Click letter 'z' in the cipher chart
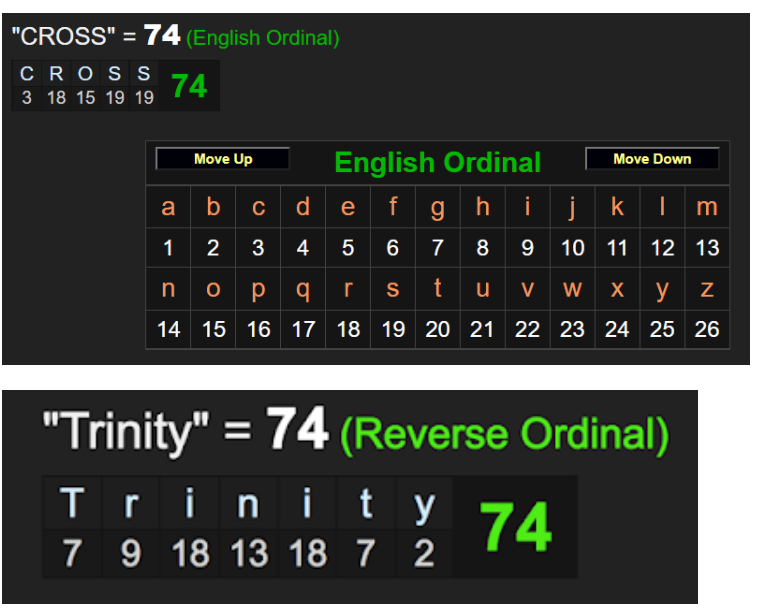This screenshot has width=757, height=616. coord(707,289)
